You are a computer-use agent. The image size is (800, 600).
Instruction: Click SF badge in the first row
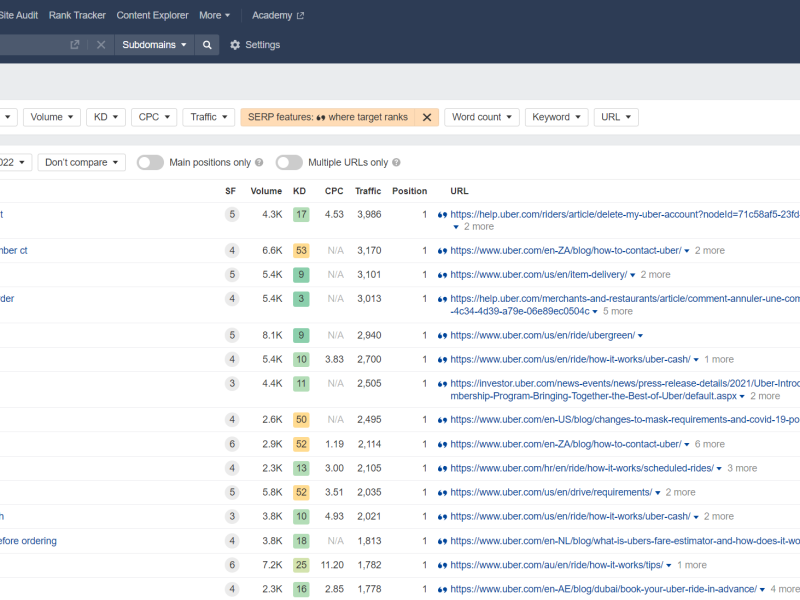coord(232,214)
